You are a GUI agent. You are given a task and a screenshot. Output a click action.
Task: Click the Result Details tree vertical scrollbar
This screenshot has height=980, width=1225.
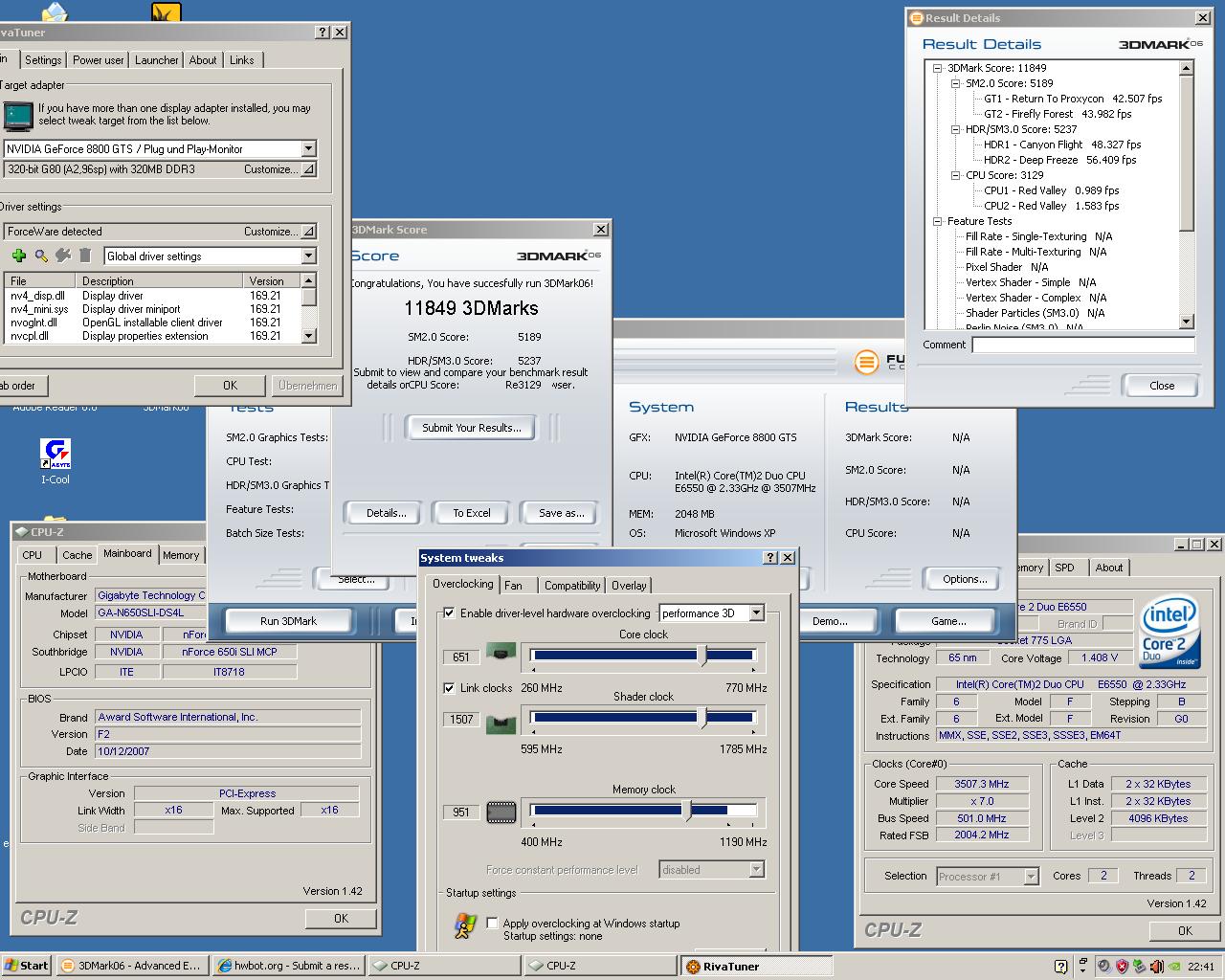tap(1187, 194)
